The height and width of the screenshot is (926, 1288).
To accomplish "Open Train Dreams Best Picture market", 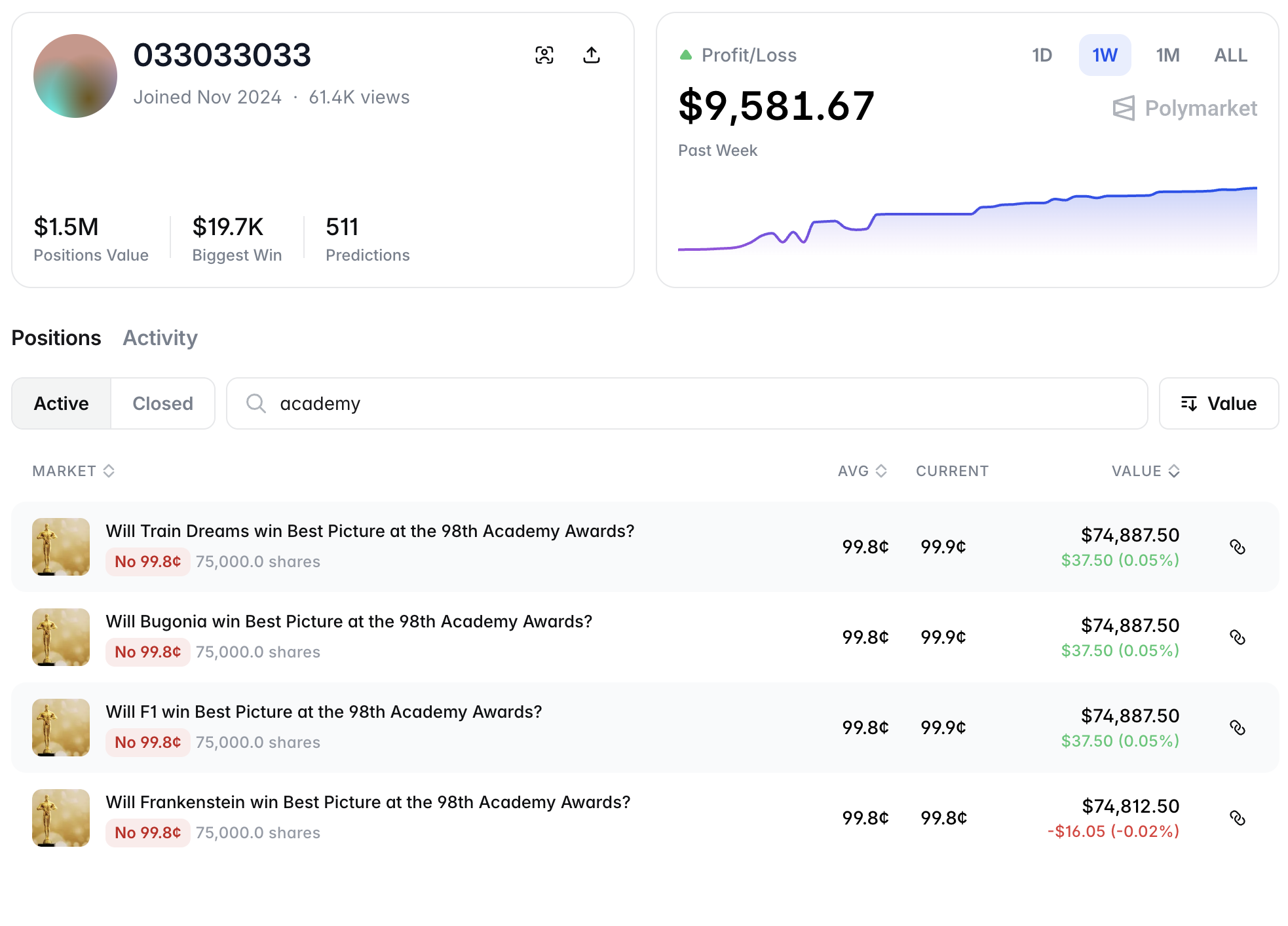I will 369,531.
